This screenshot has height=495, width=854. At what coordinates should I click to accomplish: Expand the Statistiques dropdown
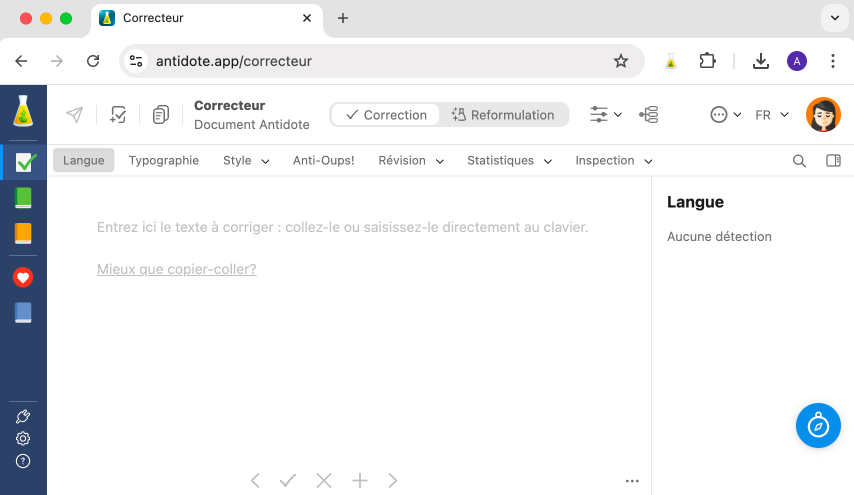point(509,161)
